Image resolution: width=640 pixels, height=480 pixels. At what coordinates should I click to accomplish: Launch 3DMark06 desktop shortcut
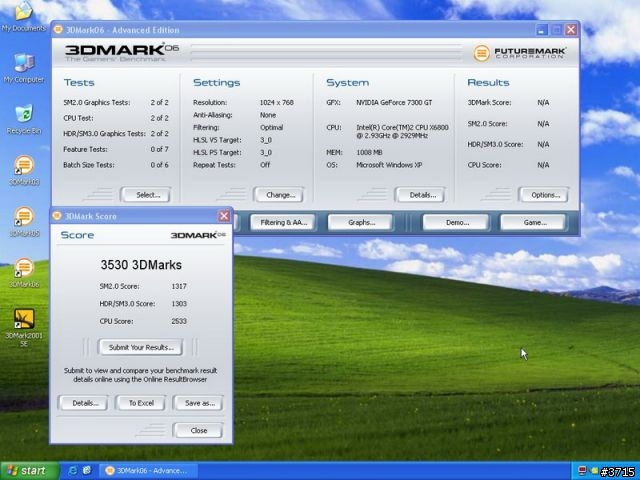pos(24,273)
